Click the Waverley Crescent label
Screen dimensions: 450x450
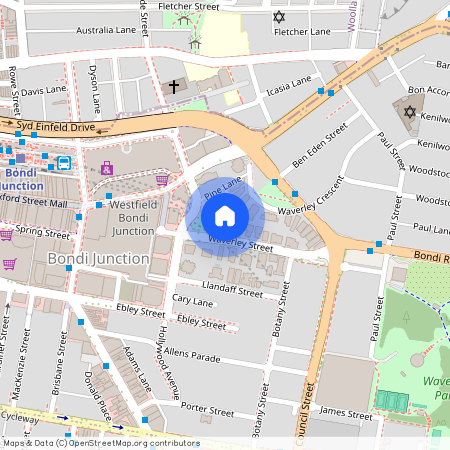click(x=311, y=196)
